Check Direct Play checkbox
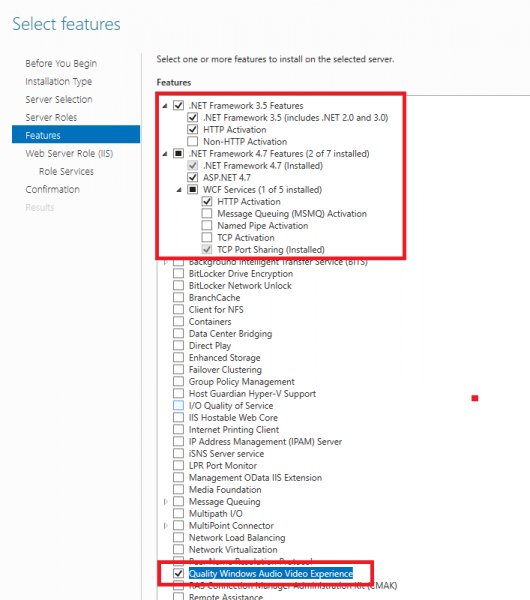Screen dimensions: 530x600 pyautogui.click(x=178, y=345)
